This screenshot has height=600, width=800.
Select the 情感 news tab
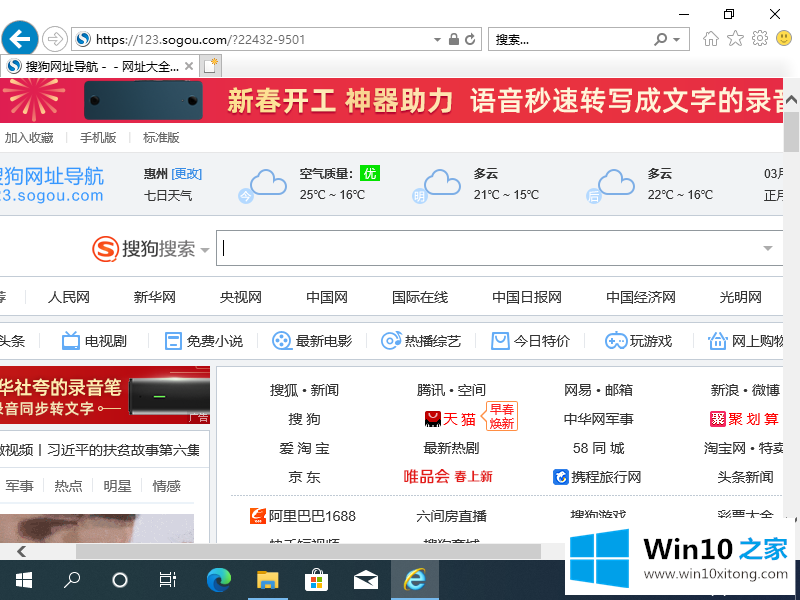166,486
